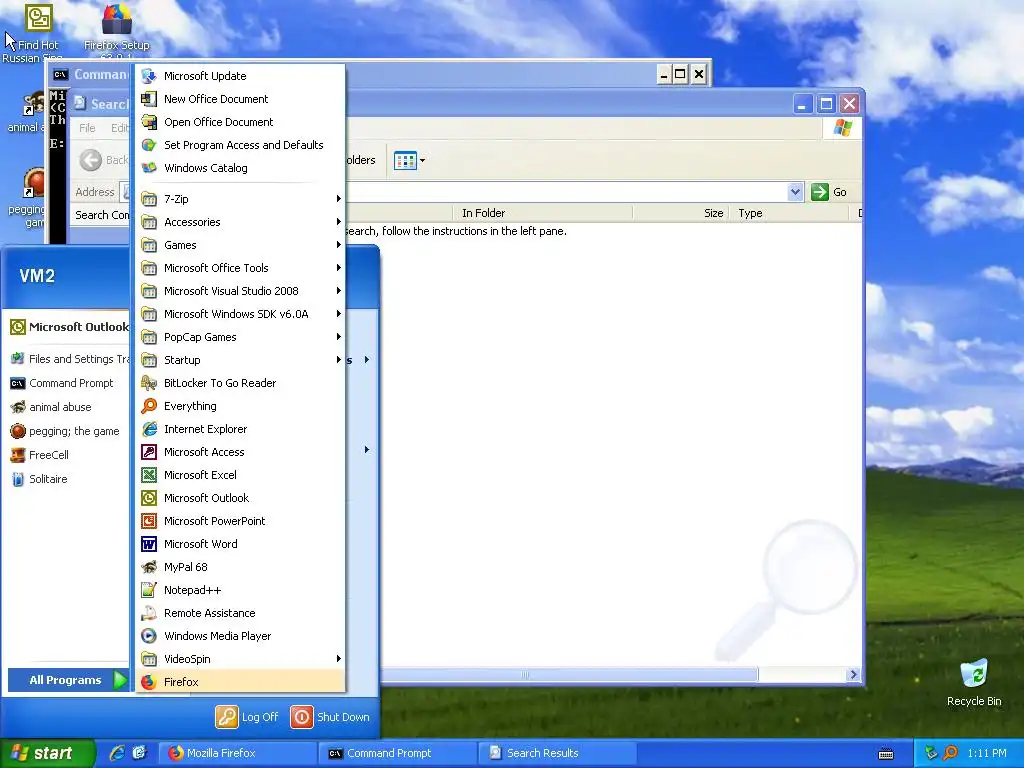Select PopCap Games folder entry
The height and width of the screenshot is (768, 1024).
pos(240,337)
